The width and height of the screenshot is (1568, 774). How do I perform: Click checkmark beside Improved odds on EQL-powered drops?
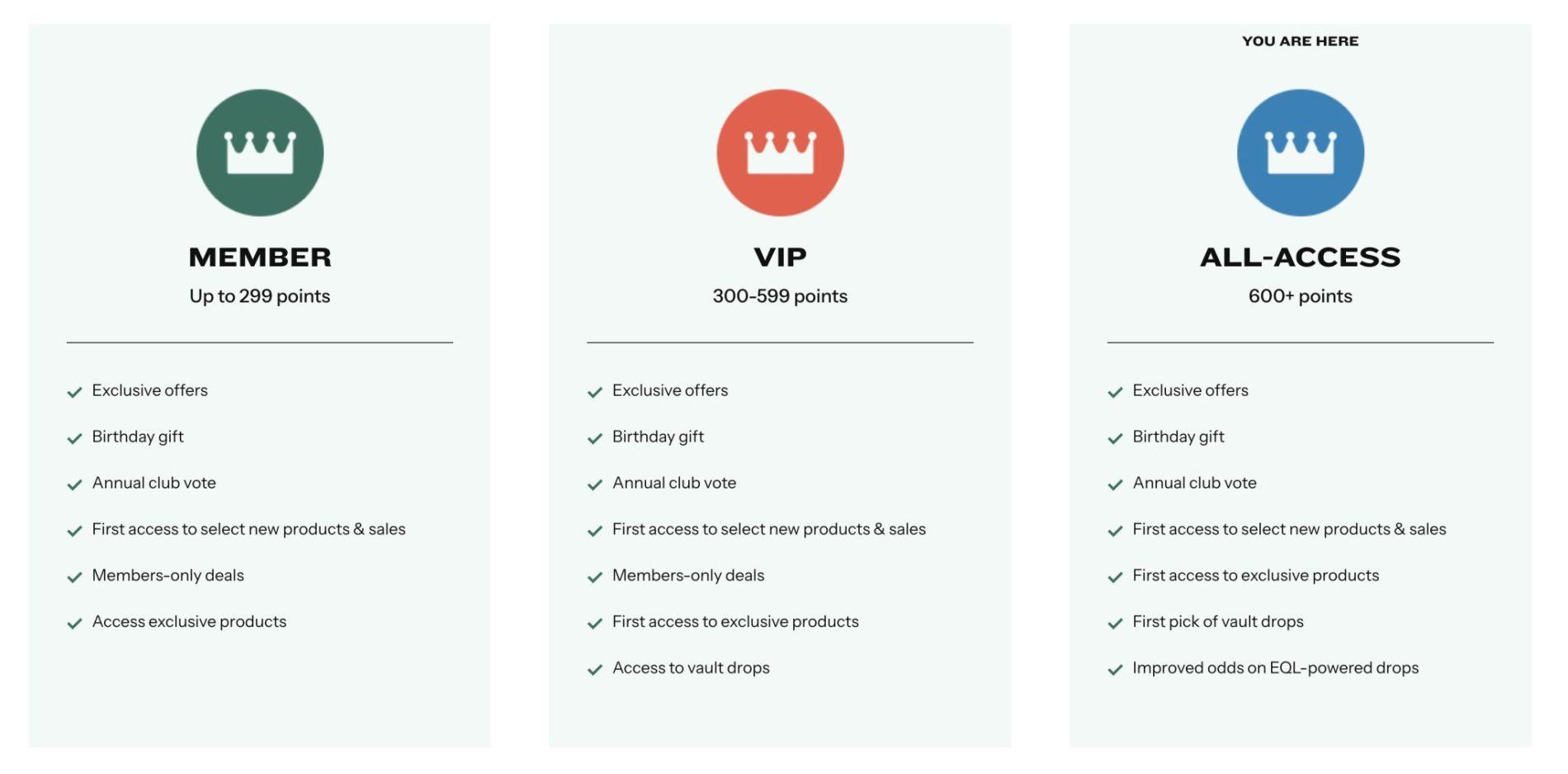[x=1115, y=669]
